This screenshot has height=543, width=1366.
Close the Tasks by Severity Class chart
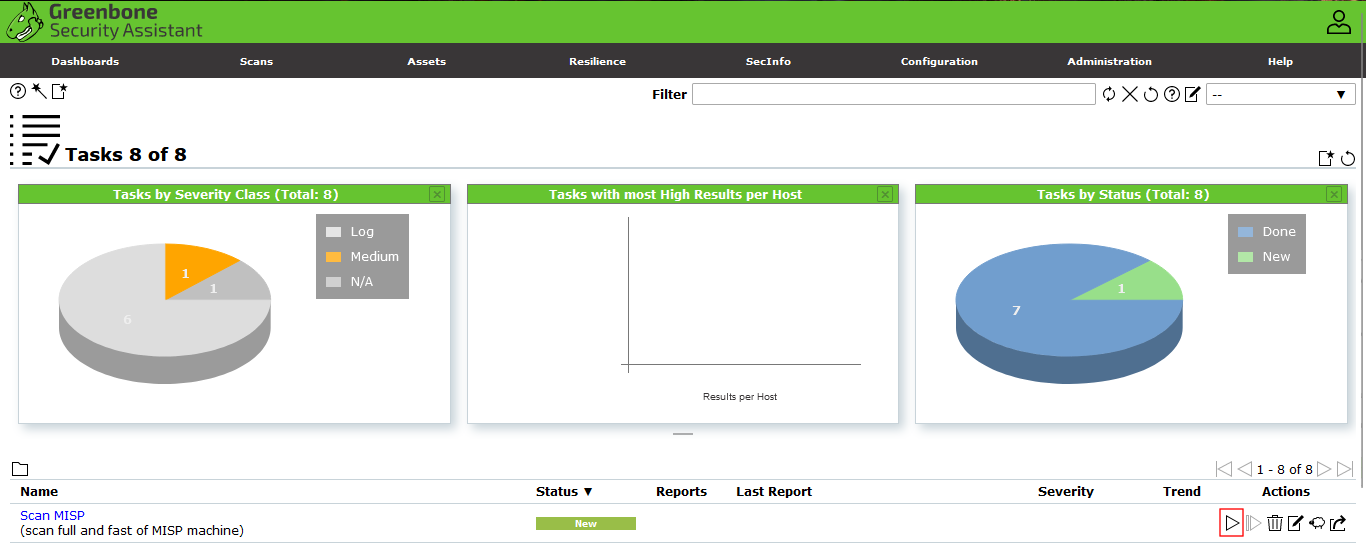pyautogui.click(x=437, y=194)
